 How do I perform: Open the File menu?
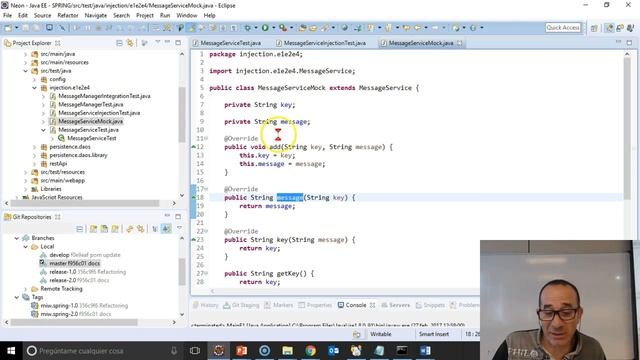[7, 15]
